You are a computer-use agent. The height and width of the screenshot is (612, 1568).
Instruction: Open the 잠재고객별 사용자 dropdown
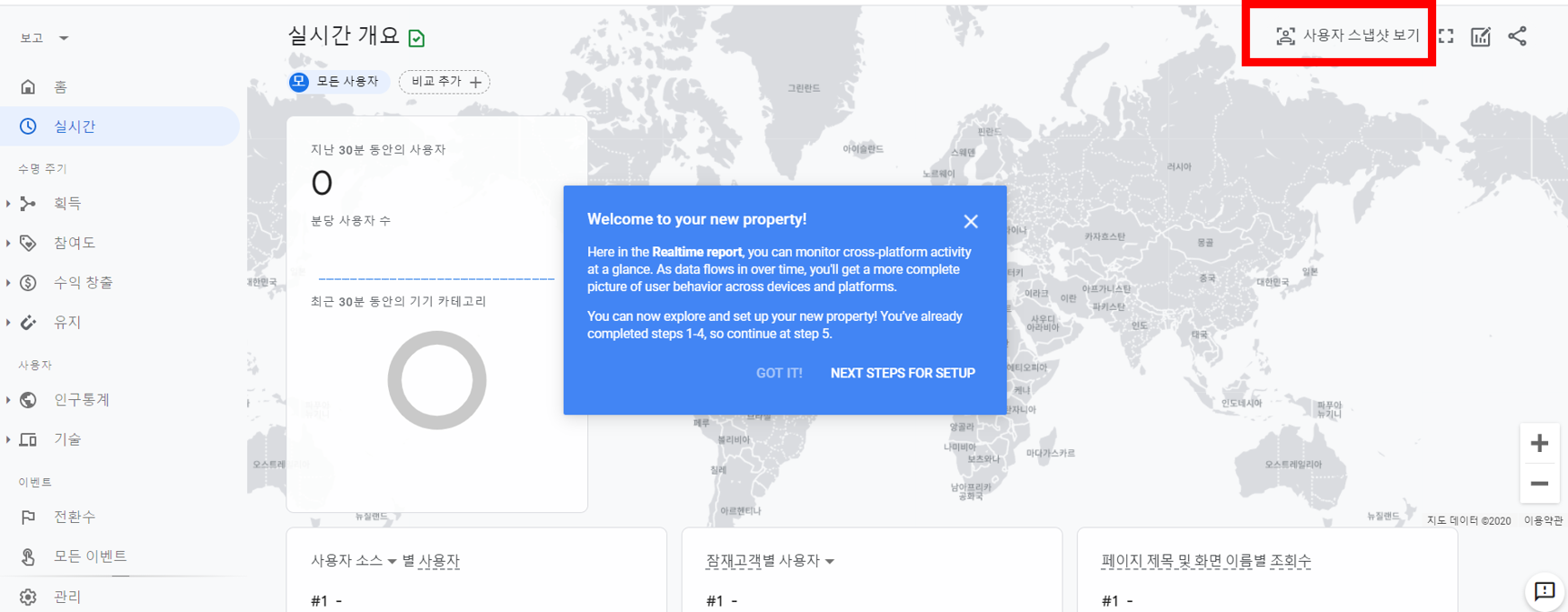770,561
